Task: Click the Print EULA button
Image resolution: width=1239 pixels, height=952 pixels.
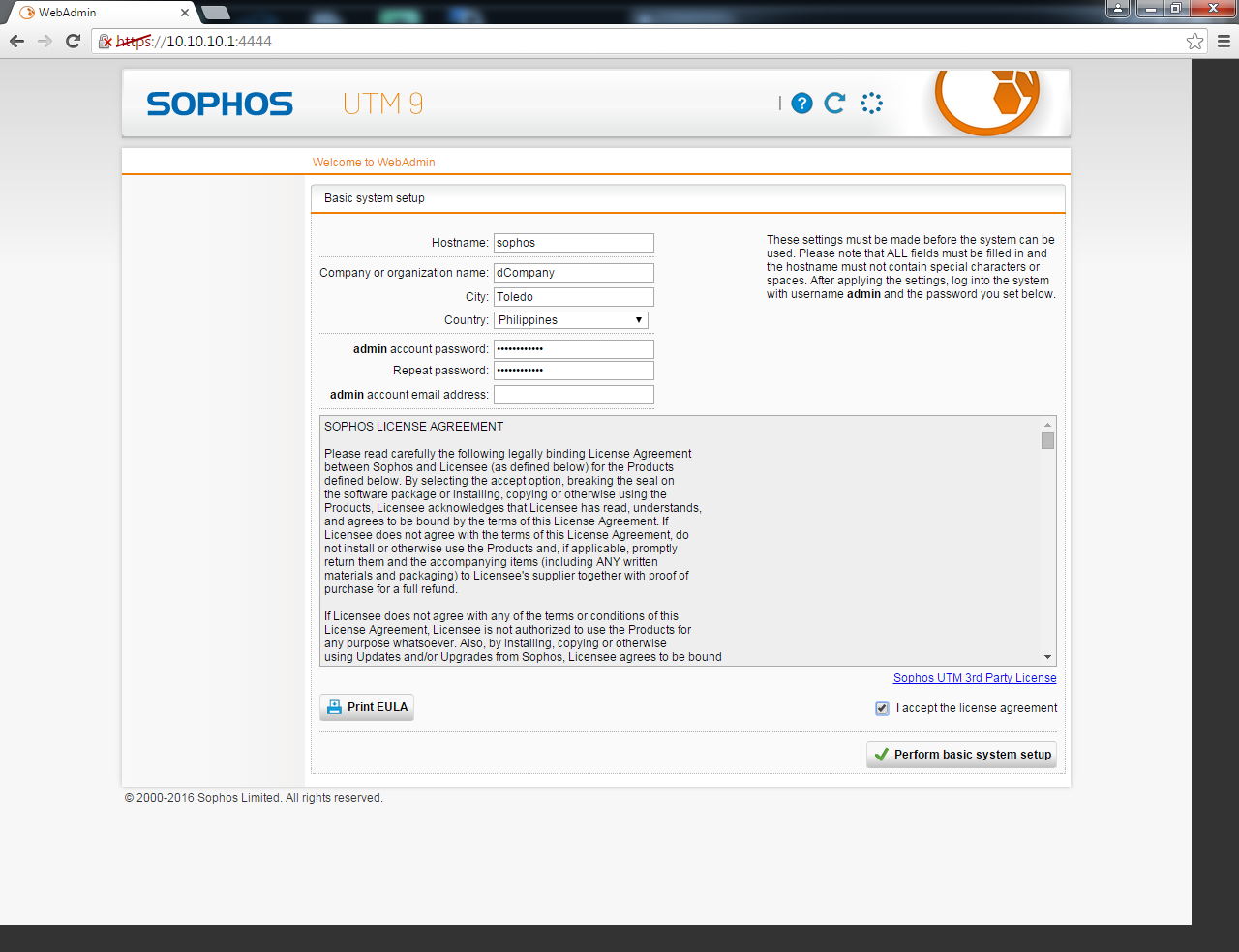Action: pos(367,707)
